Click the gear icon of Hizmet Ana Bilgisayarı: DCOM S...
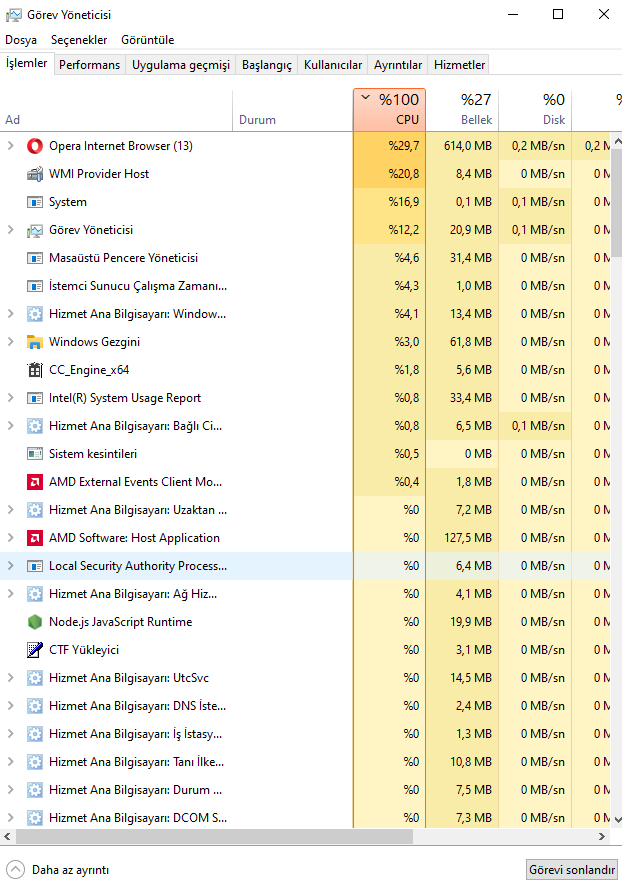 tap(35, 818)
